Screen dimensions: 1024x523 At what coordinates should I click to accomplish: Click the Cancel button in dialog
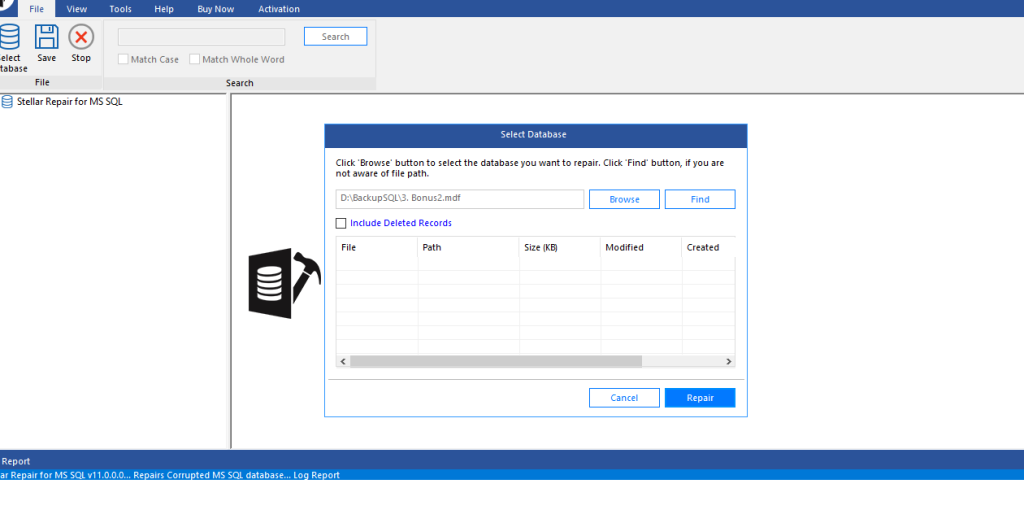click(624, 398)
